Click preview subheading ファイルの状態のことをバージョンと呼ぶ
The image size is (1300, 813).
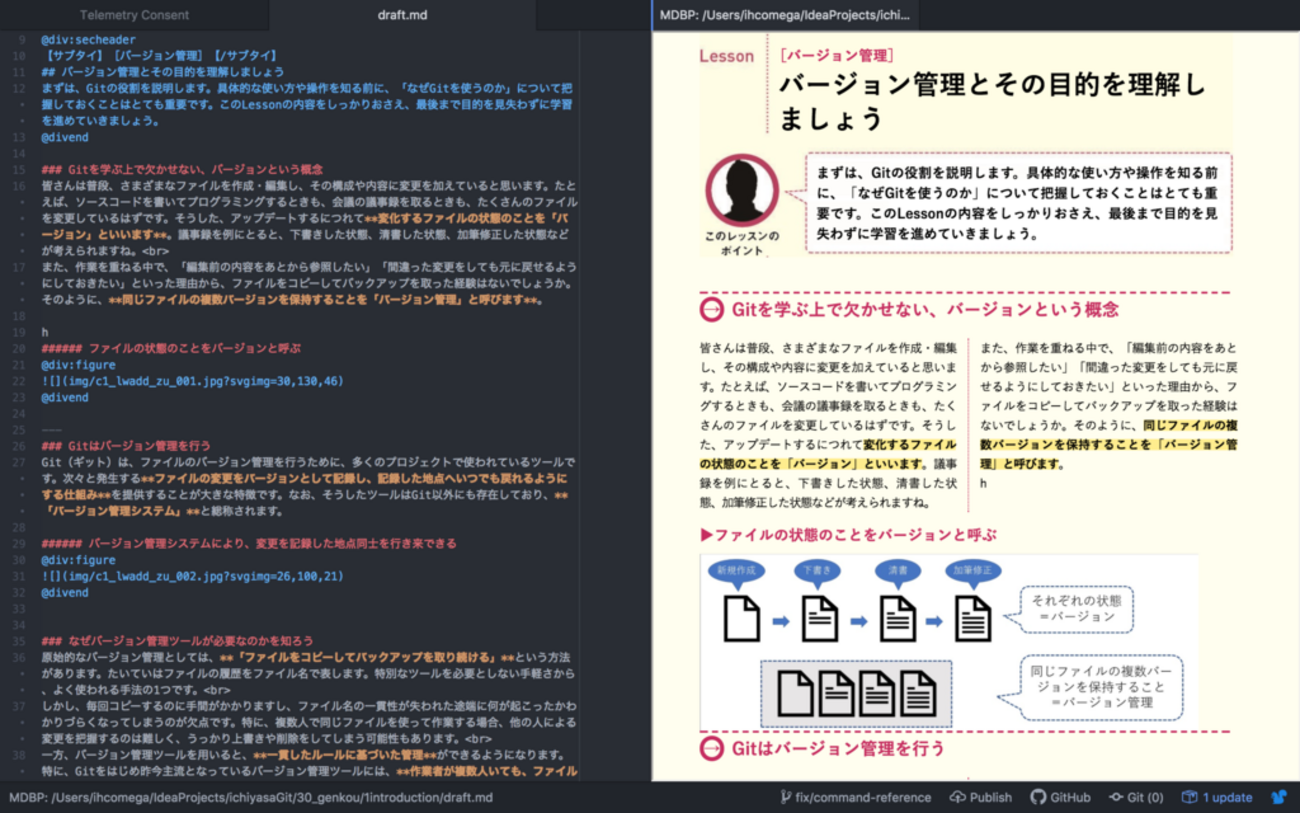848,535
